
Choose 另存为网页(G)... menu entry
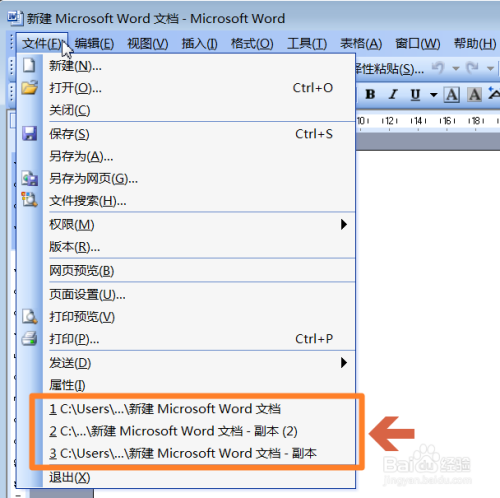[186, 179]
